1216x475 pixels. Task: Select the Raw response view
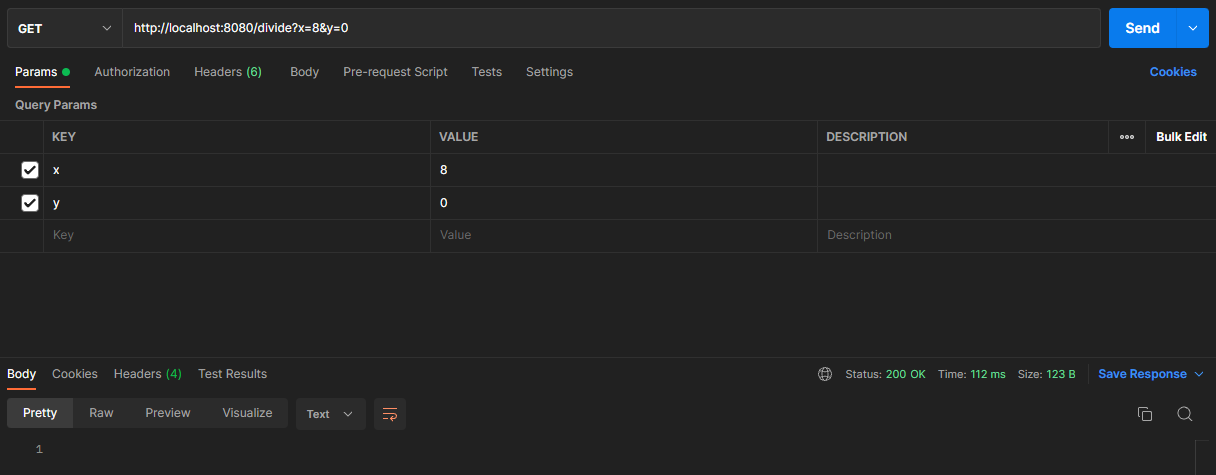pos(101,413)
